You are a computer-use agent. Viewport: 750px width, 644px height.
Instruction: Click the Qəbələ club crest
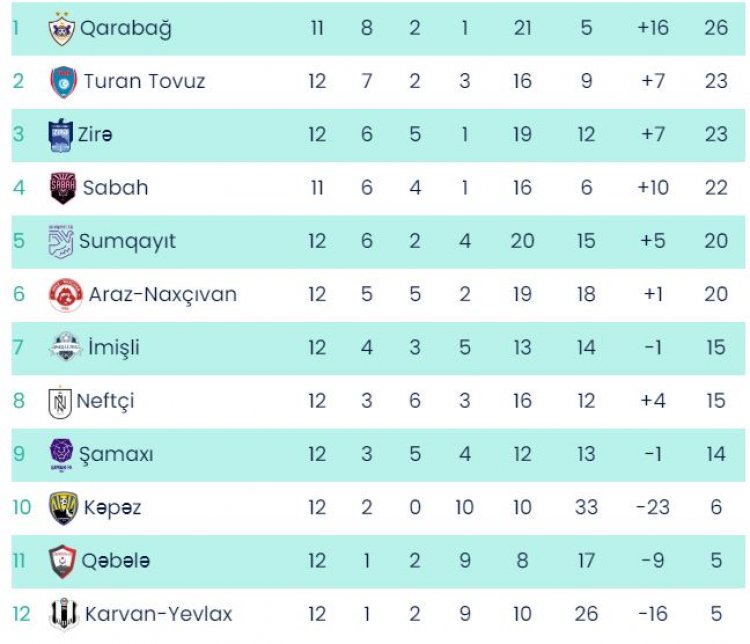[63, 562]
